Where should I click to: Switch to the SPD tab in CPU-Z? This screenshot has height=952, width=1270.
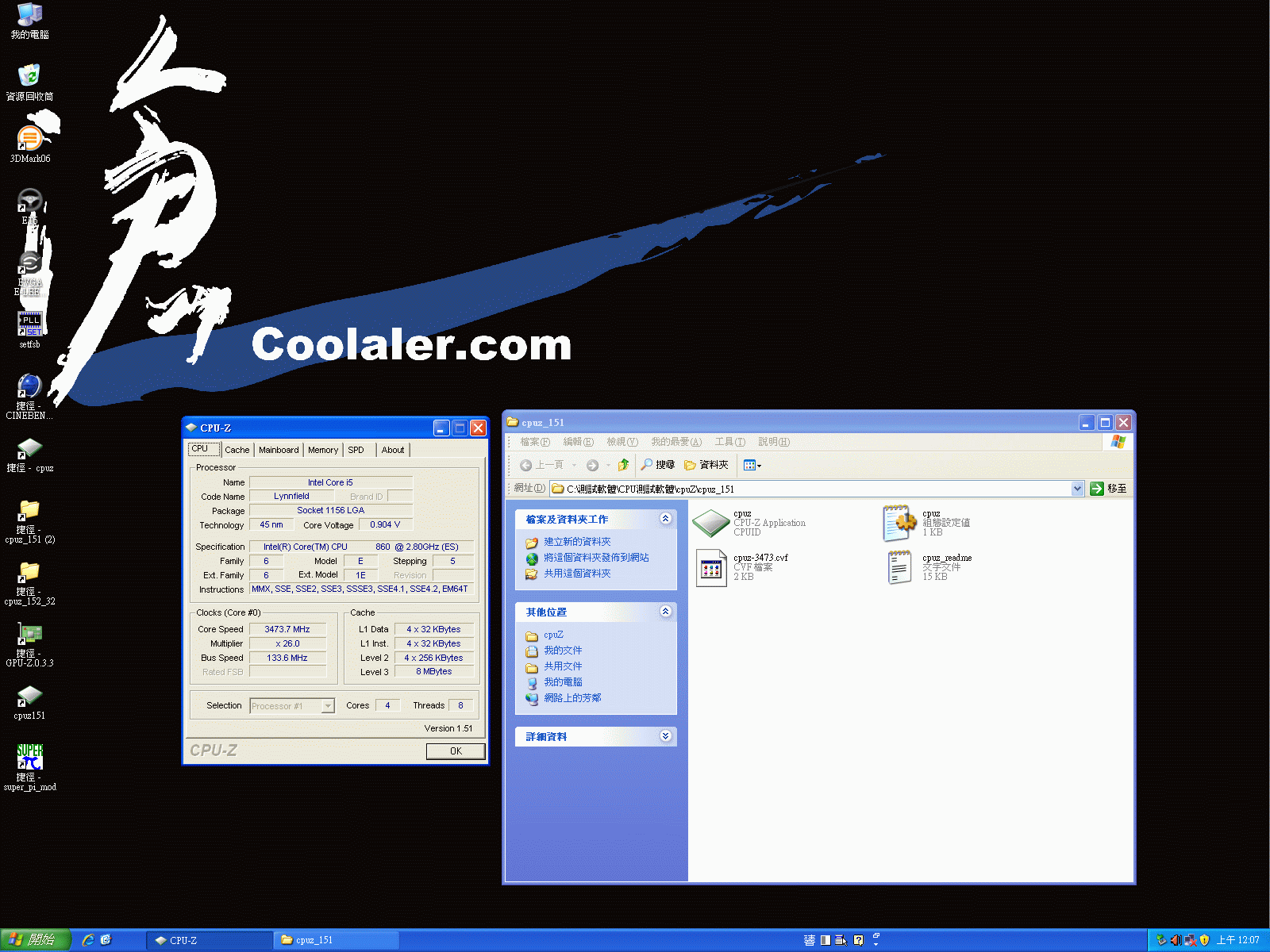click(356, 450)
